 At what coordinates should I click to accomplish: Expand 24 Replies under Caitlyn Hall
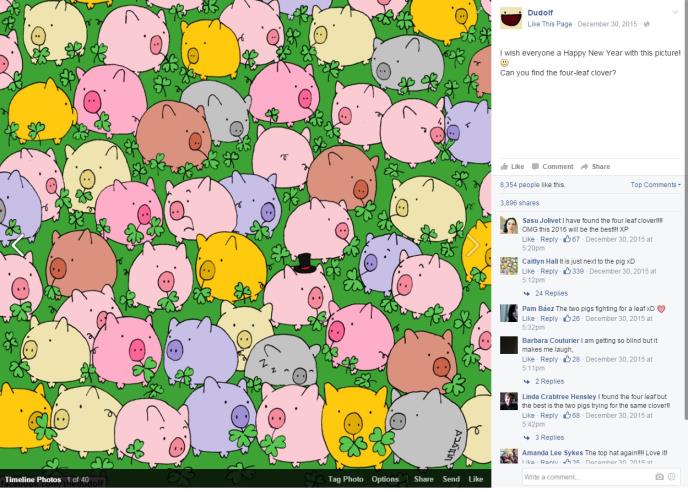click(551, 293)
